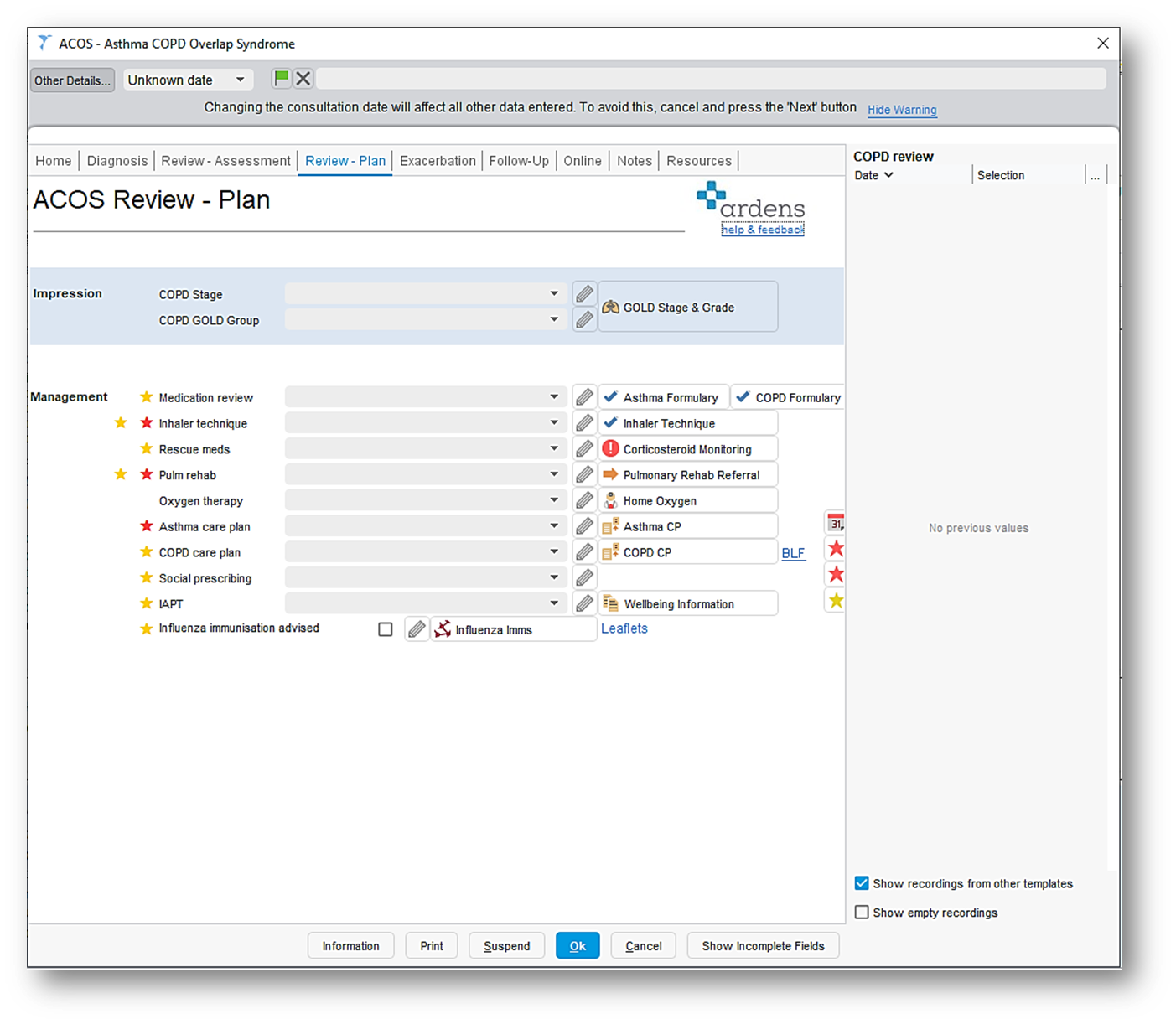
Task: Open the IAPT dropdown
Action: coord(426,603)
